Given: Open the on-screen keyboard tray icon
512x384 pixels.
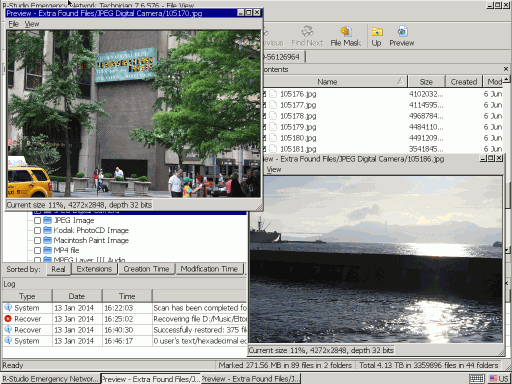Looking at the screenshot, I should click(477, 379).
